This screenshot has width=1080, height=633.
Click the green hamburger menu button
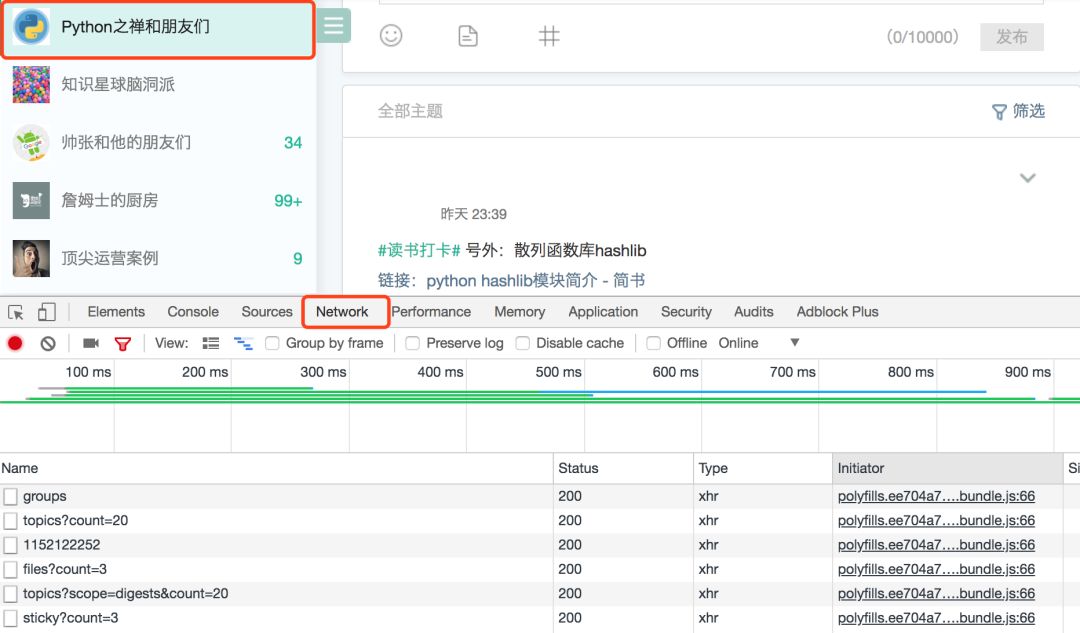tap(334, 25)
